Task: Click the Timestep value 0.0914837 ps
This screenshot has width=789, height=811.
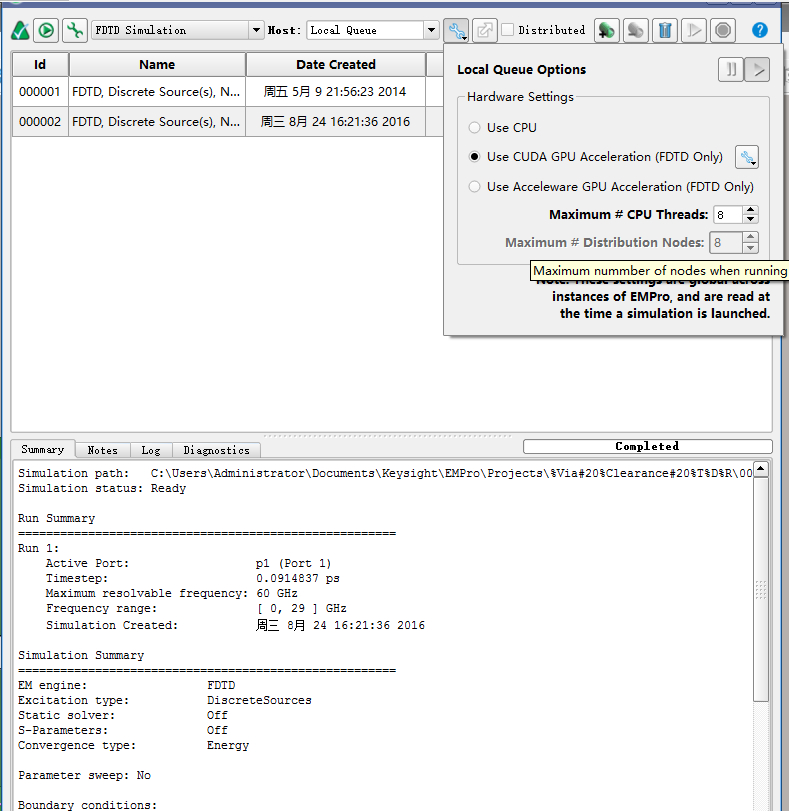Action: coord(297,578)
